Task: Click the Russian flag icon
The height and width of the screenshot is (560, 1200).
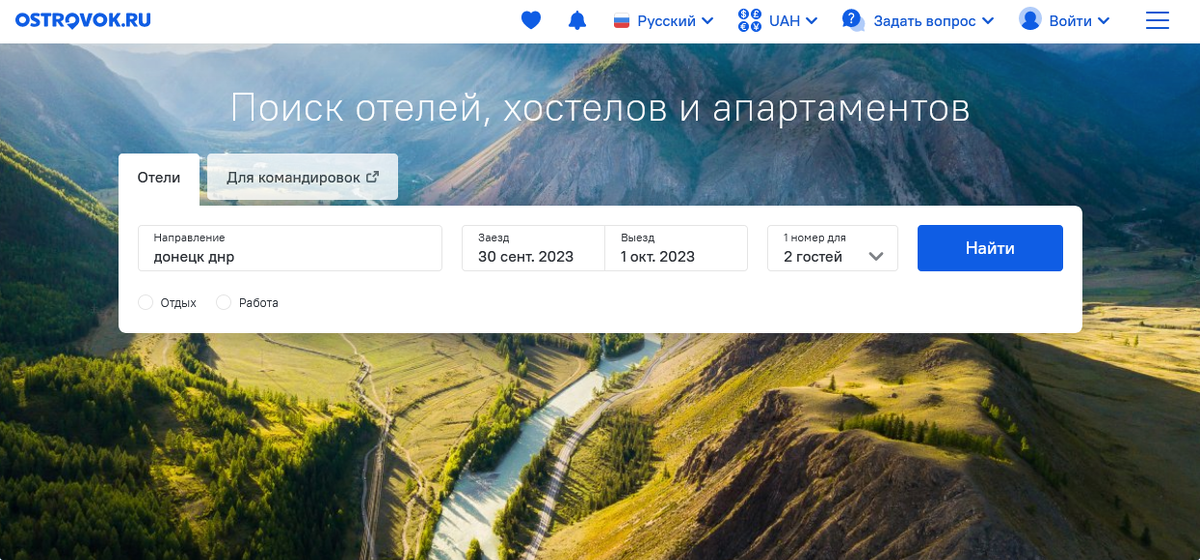Action: tap(621, 21)
